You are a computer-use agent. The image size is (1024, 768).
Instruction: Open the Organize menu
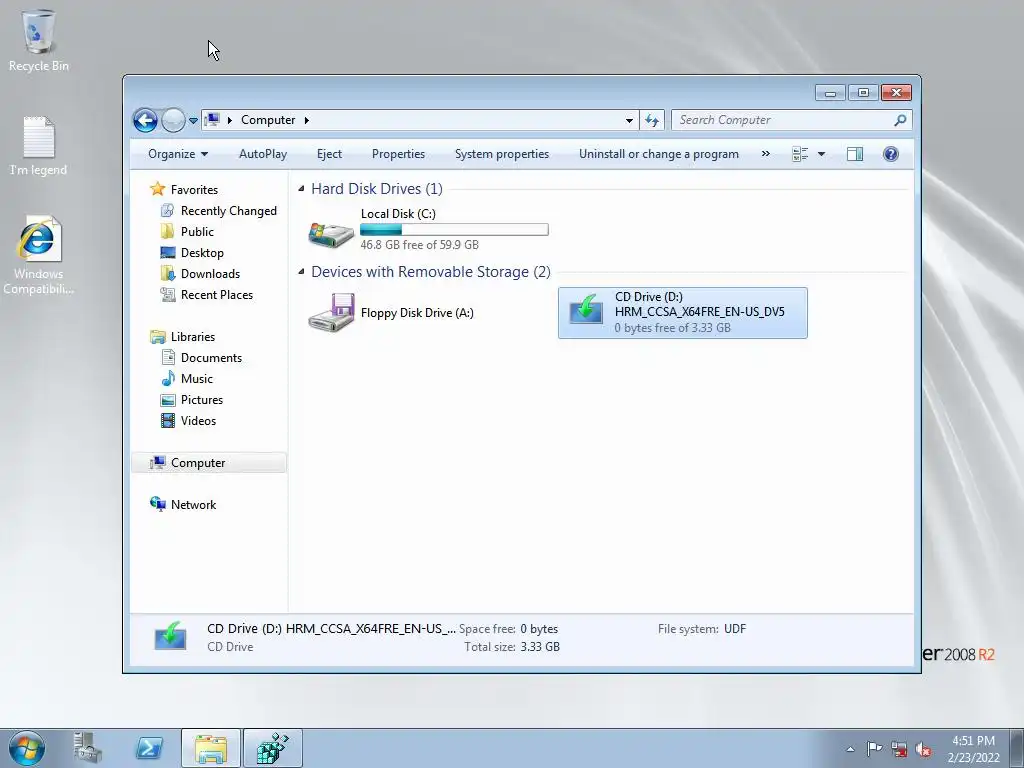(x=178, y=154)
